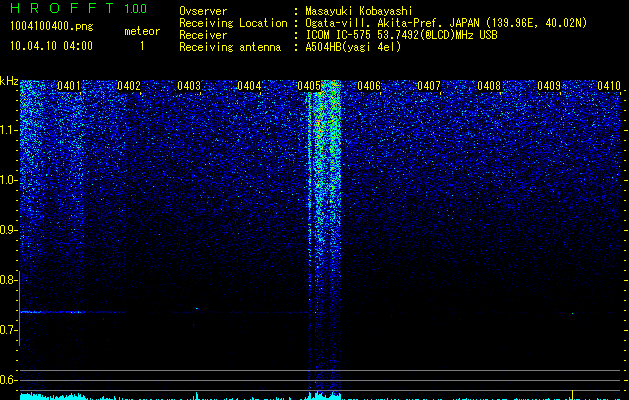The height and width of the screenshot is (400, 629).
Task: Click the date 10.04.10 04:00
Action: (51, 46)
